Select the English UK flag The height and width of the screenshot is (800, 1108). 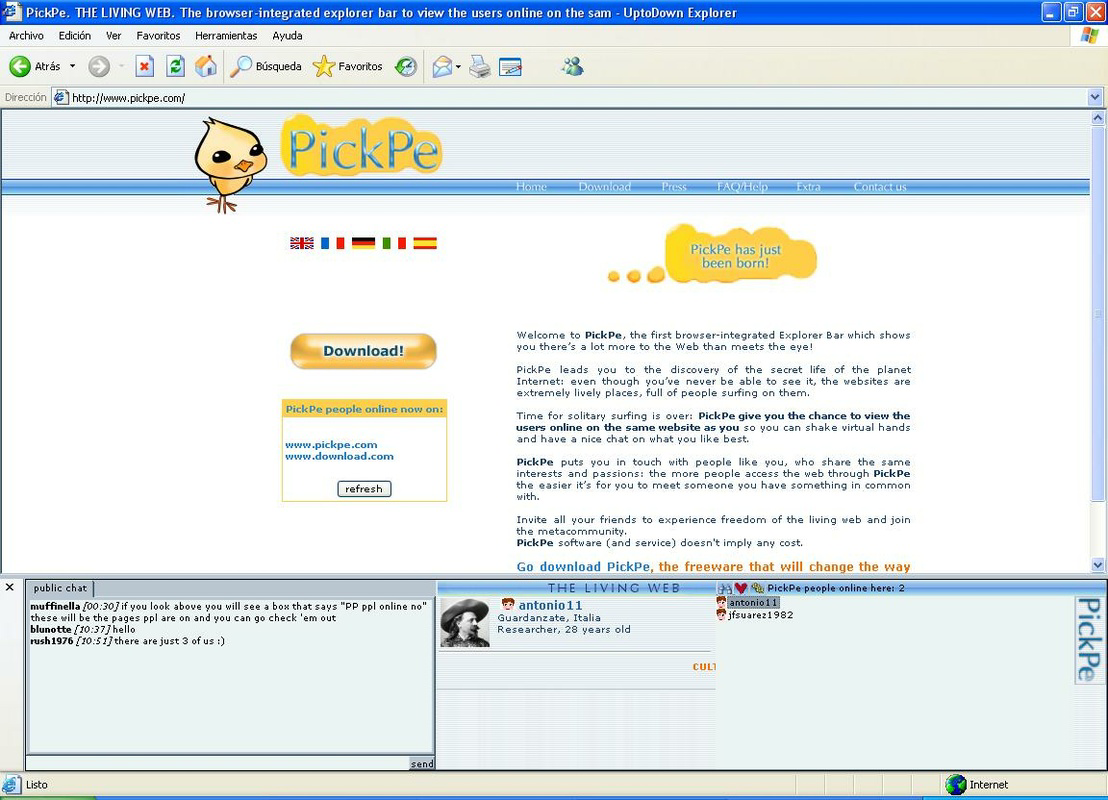(x=302, y=243)
